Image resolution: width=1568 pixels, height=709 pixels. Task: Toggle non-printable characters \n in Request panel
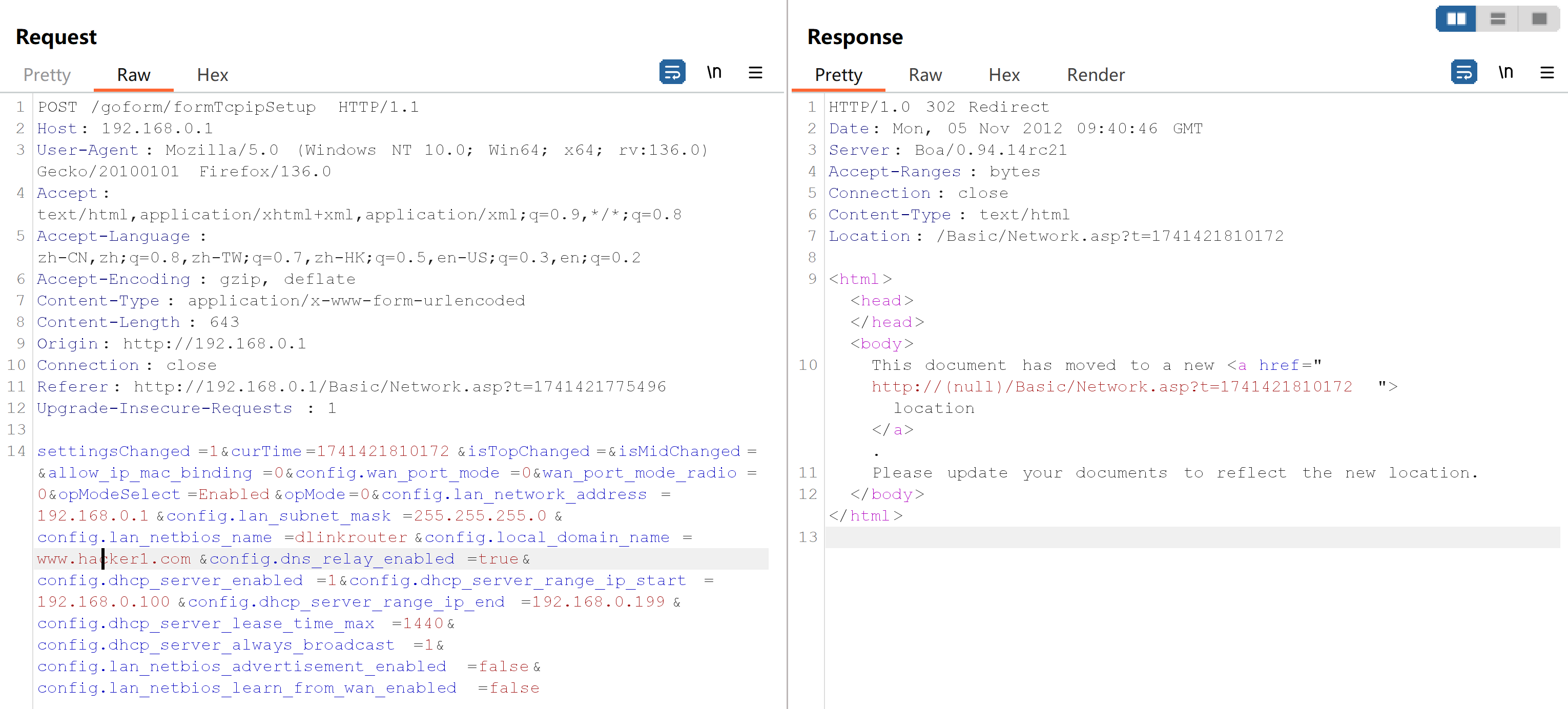[x=714, y=72]
